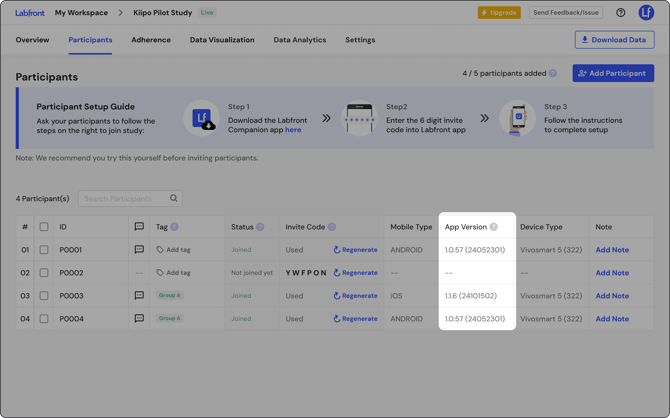Click info icon next to Invite Code
The width and height of the screenshot is (670, 418).
click(x=332, y=227)
